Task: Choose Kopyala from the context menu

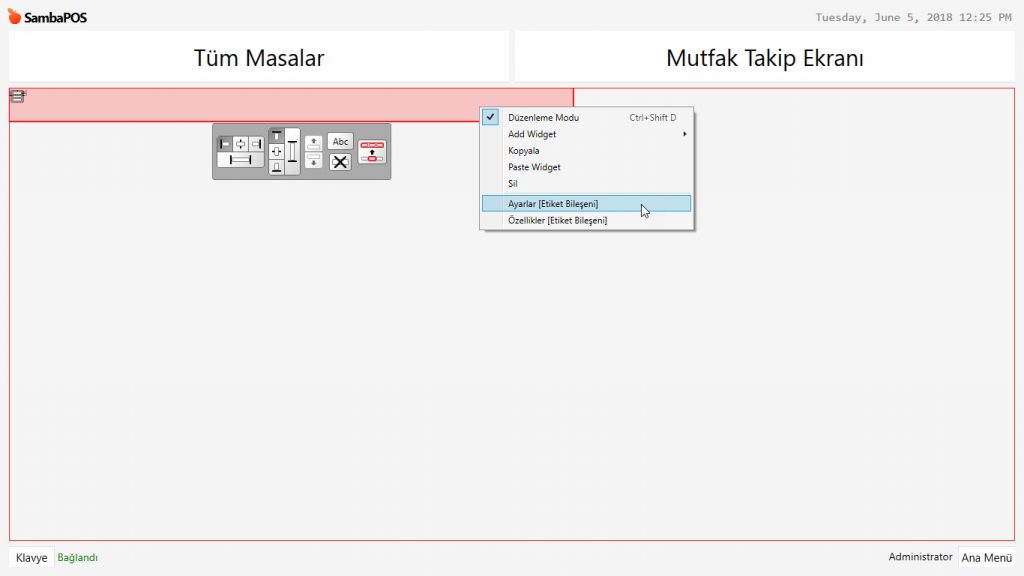Action: [x=524, y=151]
